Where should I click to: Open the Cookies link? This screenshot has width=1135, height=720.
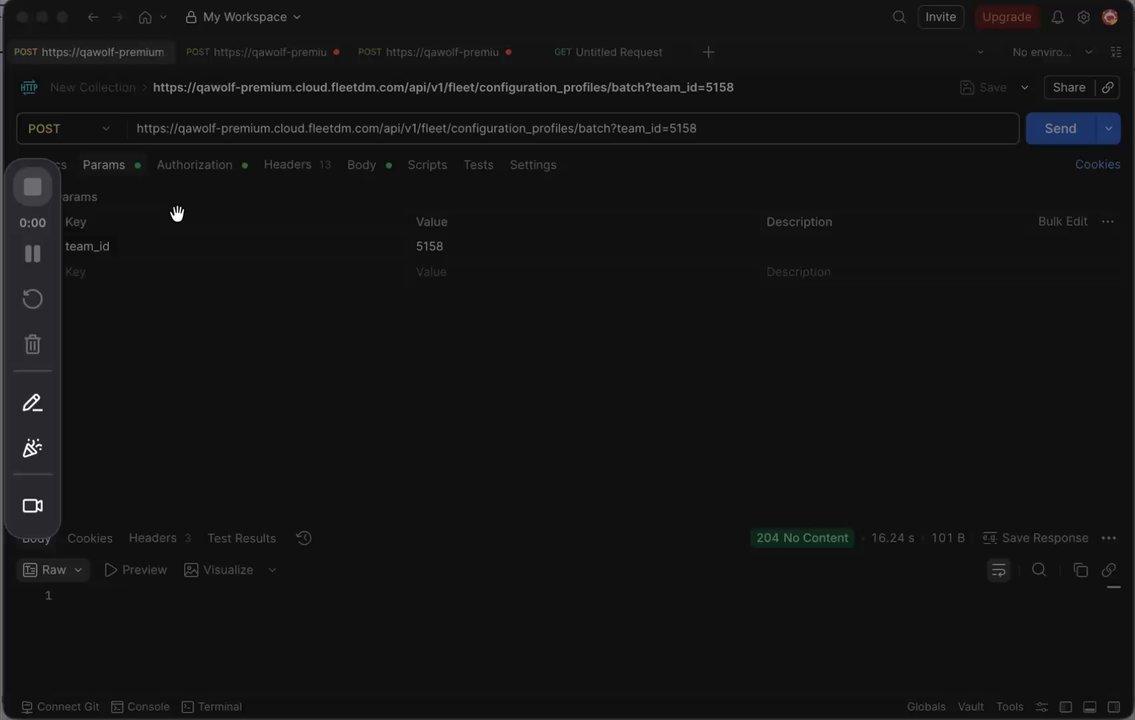tap(1097, 165)
